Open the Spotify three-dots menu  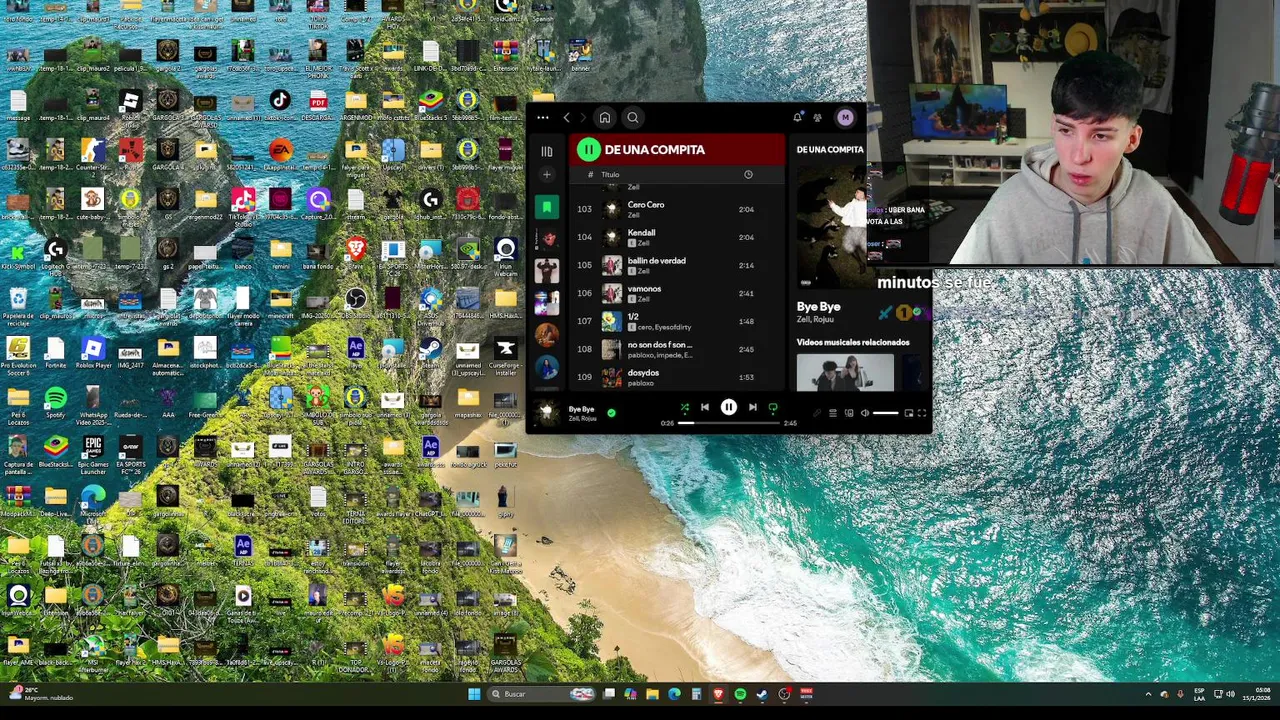[x=543, y=118]
